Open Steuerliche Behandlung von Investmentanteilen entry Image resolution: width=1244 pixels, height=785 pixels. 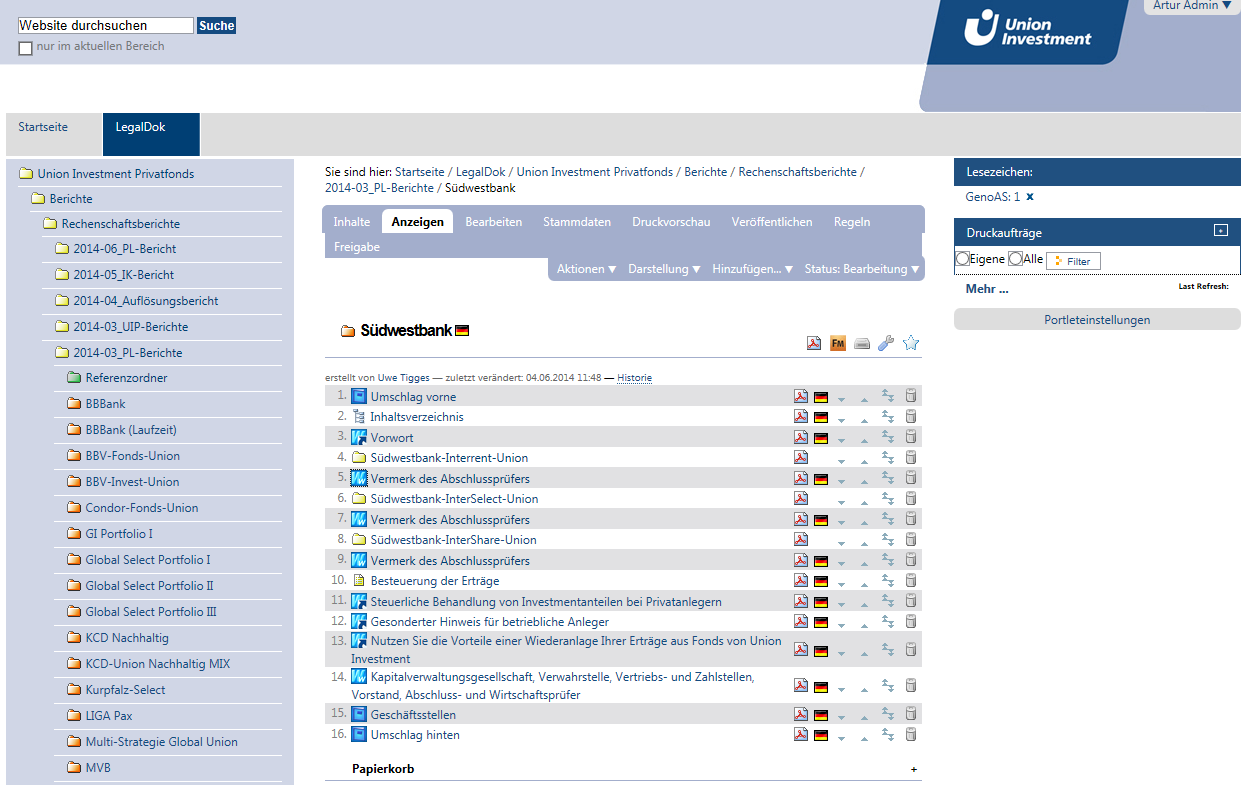pos(546,602)
